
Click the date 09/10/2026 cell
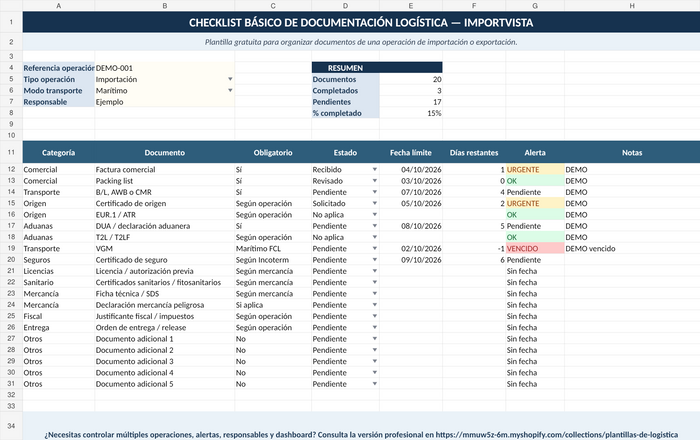click(x=411, y=260)
